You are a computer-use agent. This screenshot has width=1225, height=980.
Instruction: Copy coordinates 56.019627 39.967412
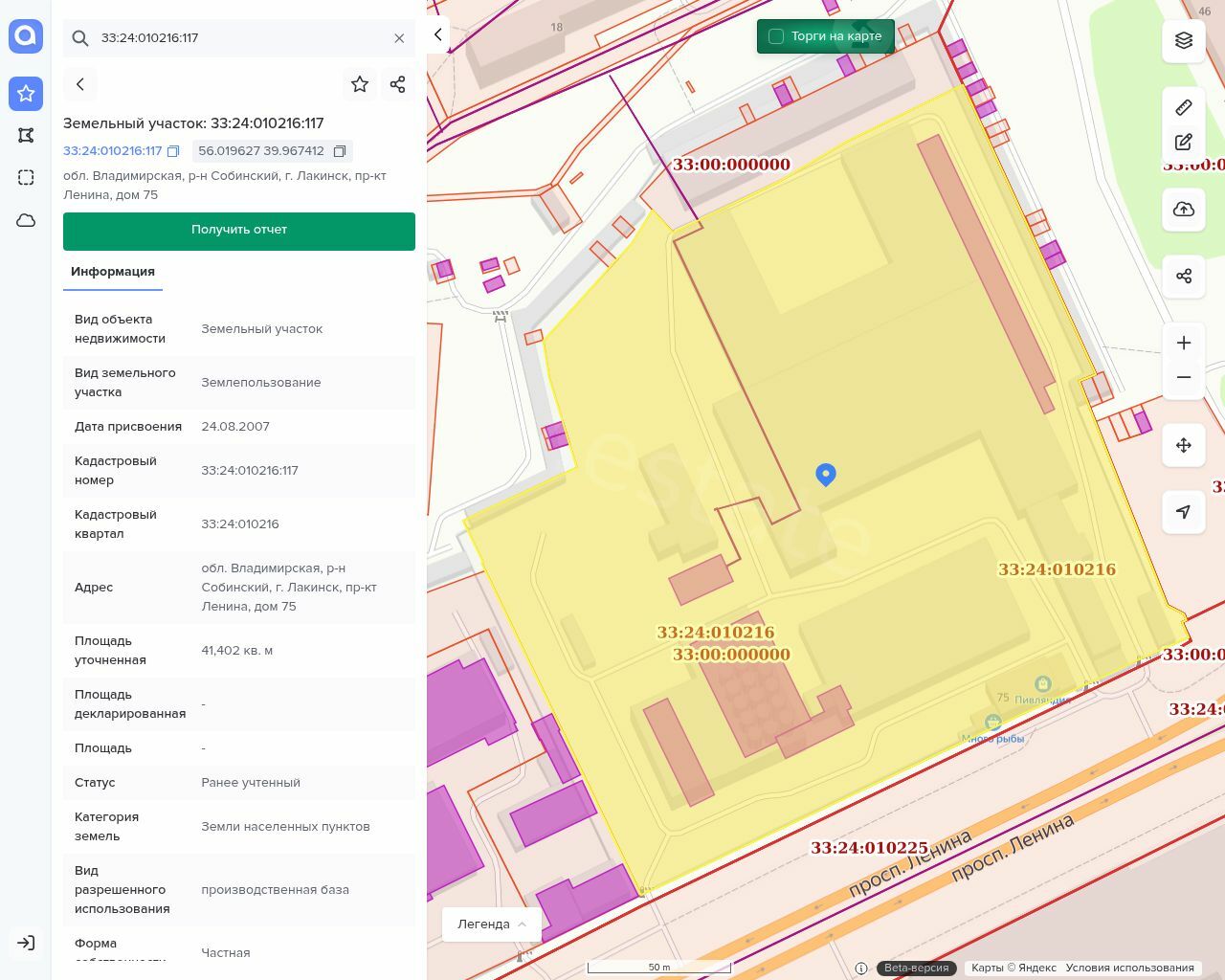[340, 151]
